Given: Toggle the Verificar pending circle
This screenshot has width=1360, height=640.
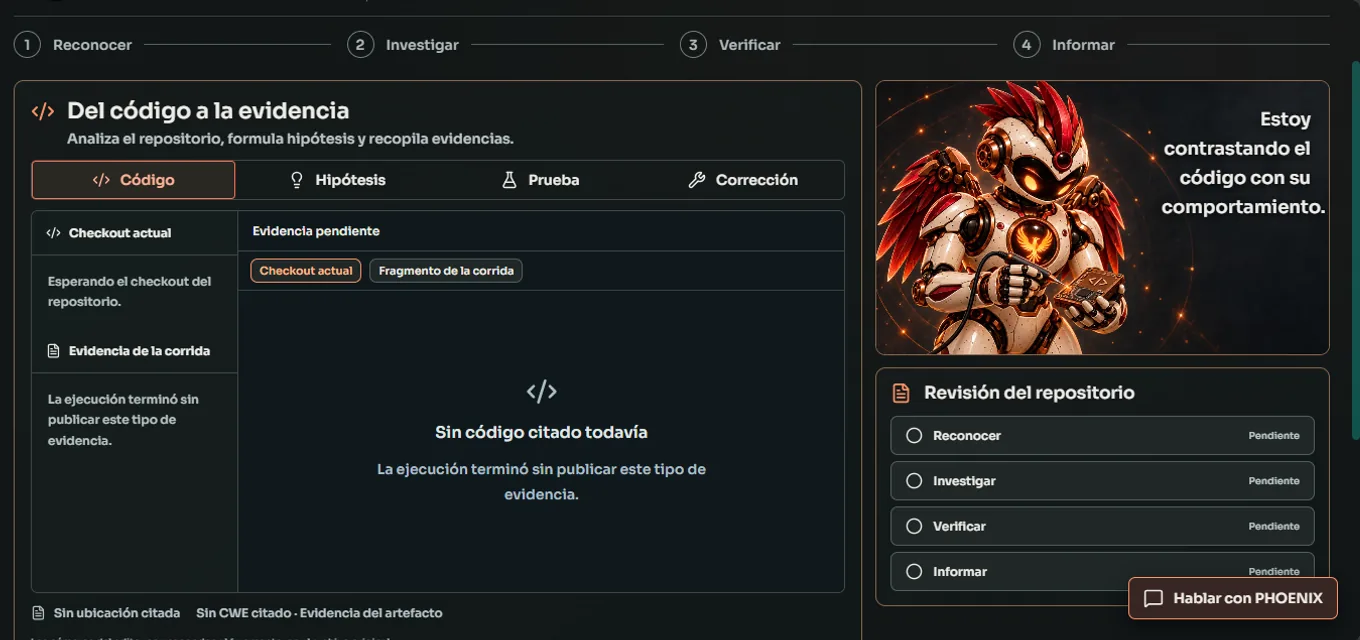Looking at the screenshot, I should tap(913, 526).
